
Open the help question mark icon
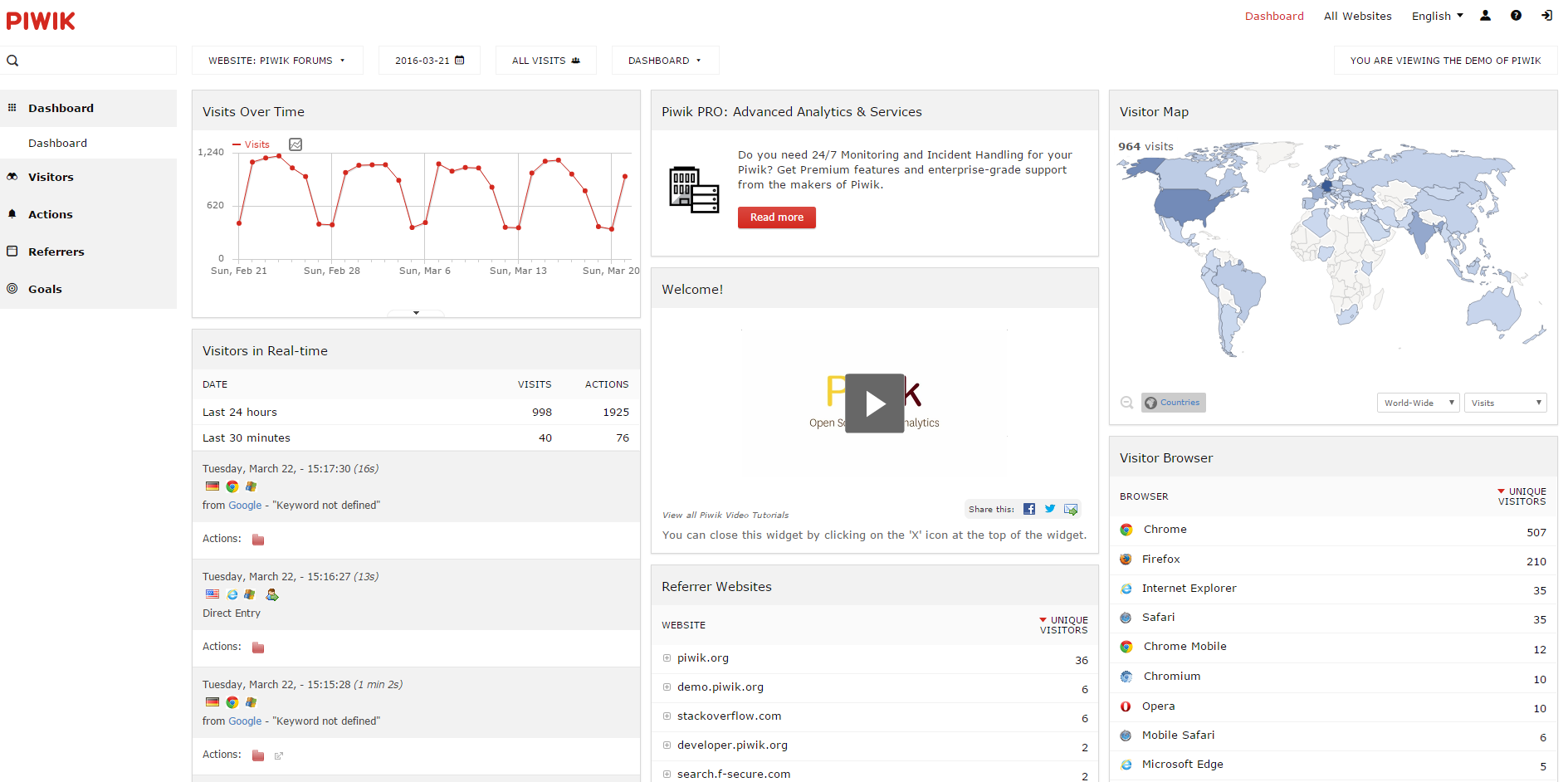[1516, 16]
